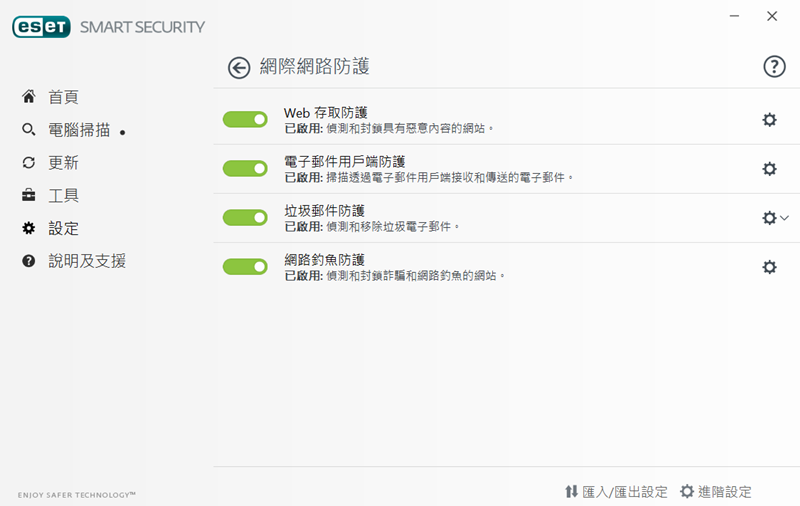
Task: Open 進階設定 at the bottom
Action: 716,492
